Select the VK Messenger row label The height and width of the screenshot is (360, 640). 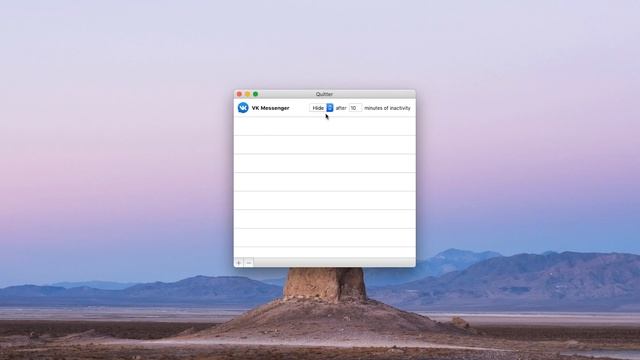click(270, 108)
